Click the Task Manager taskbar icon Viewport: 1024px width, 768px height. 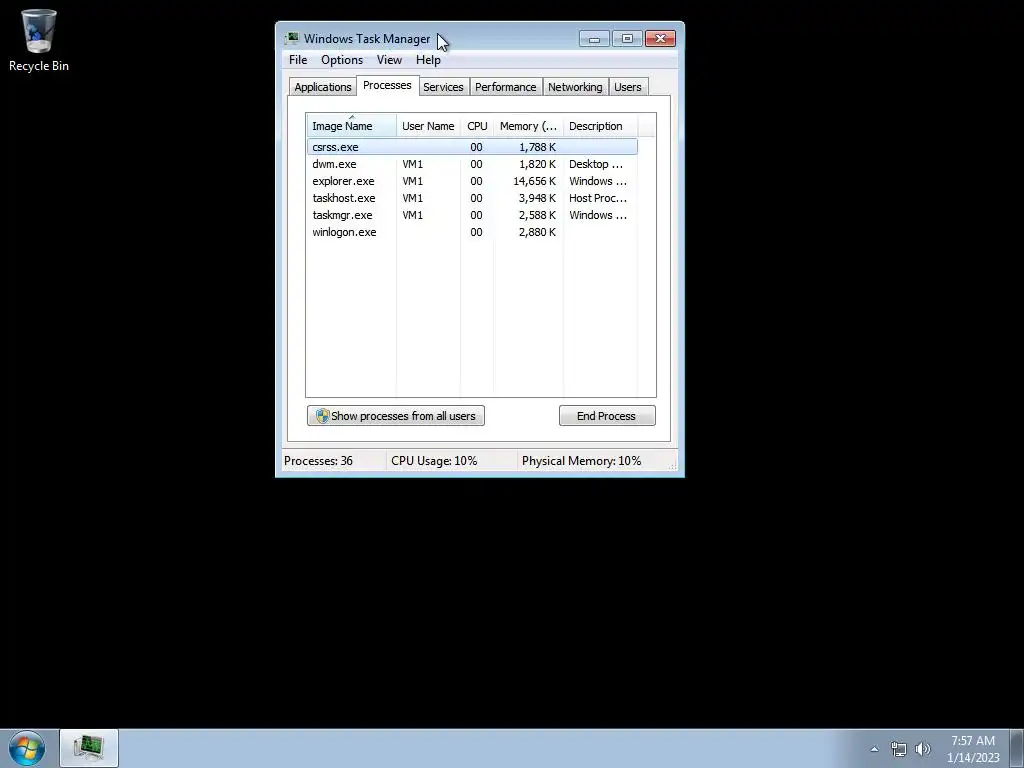tap(89, 748)
